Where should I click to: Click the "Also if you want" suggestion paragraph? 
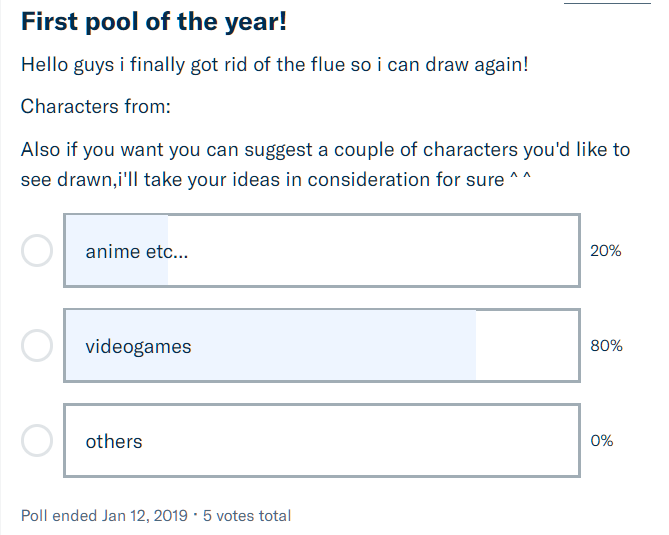(325, 164)
